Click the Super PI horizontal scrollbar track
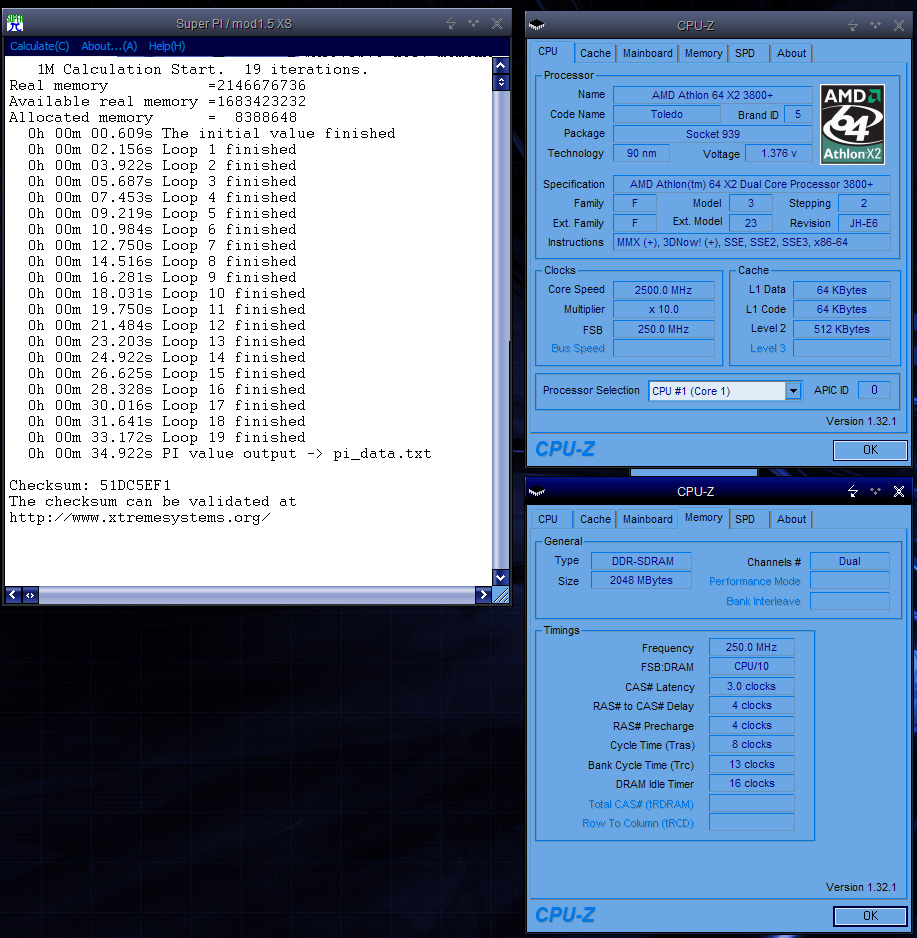 point(257,595)
